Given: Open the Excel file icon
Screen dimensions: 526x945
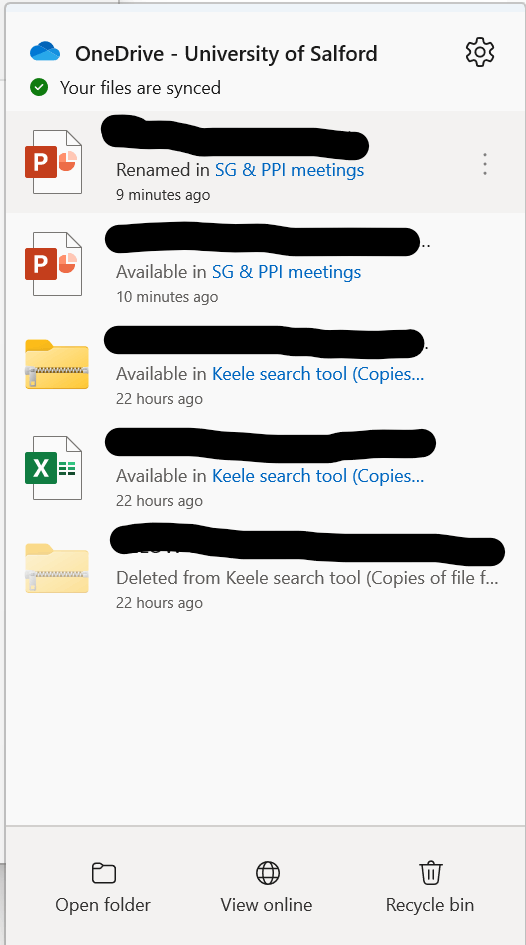Looking at the screenshot, I should (x=53, y=468).
